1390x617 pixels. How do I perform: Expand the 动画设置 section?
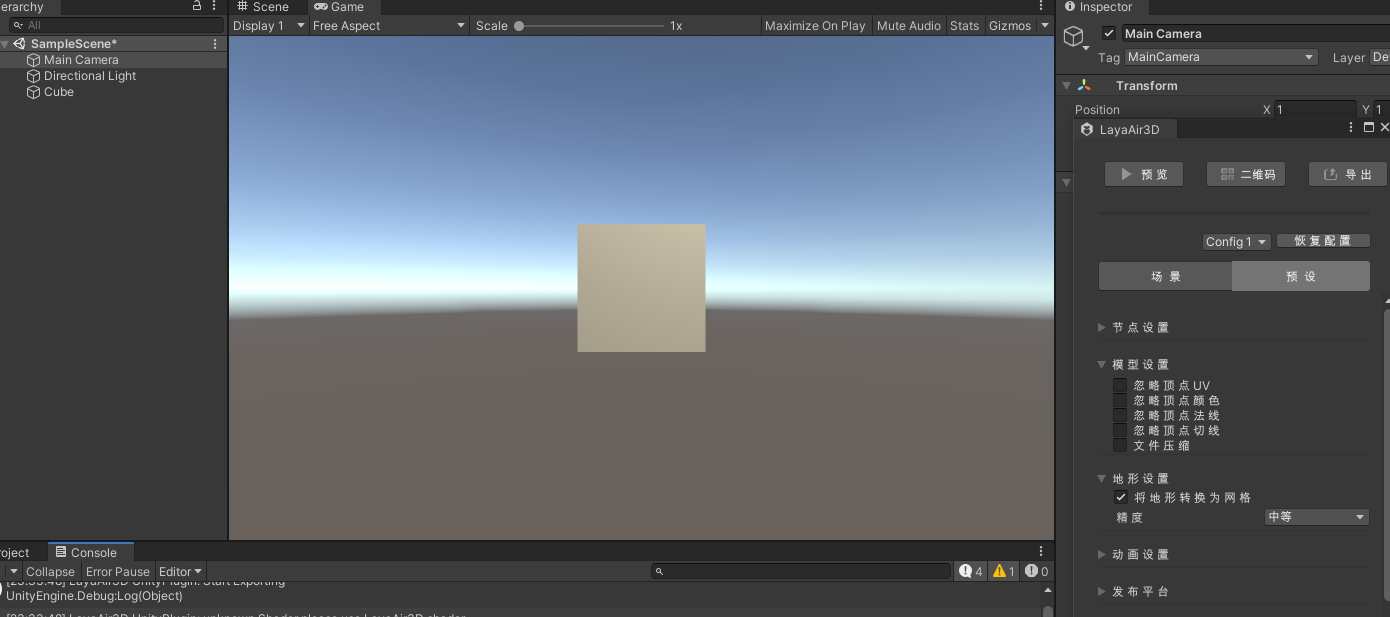[1102, 554]
